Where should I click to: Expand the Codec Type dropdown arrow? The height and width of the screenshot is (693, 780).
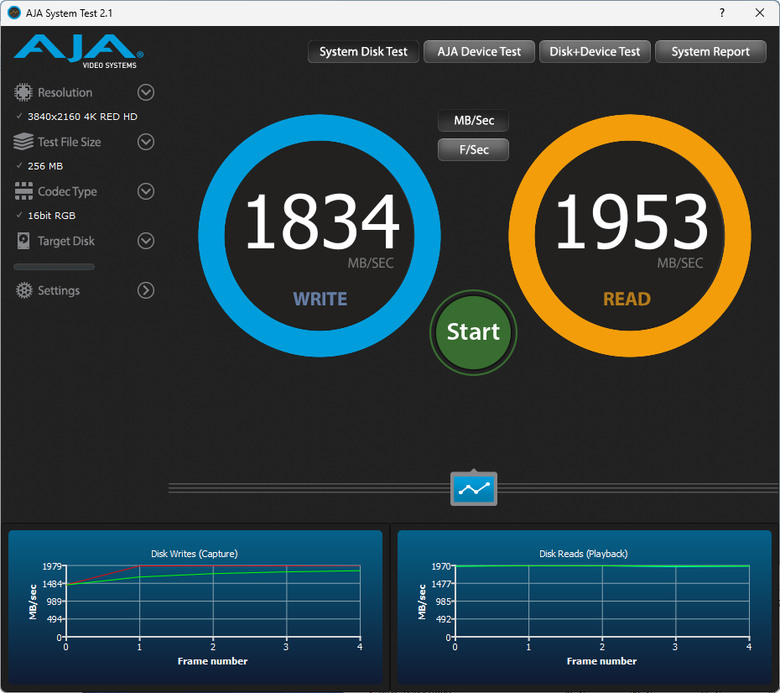click(146, 191)
